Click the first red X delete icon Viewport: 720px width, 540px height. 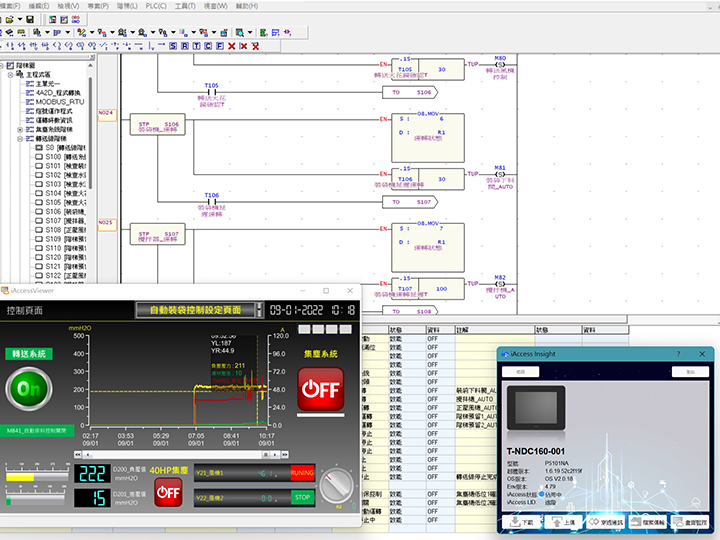[232, 46]
